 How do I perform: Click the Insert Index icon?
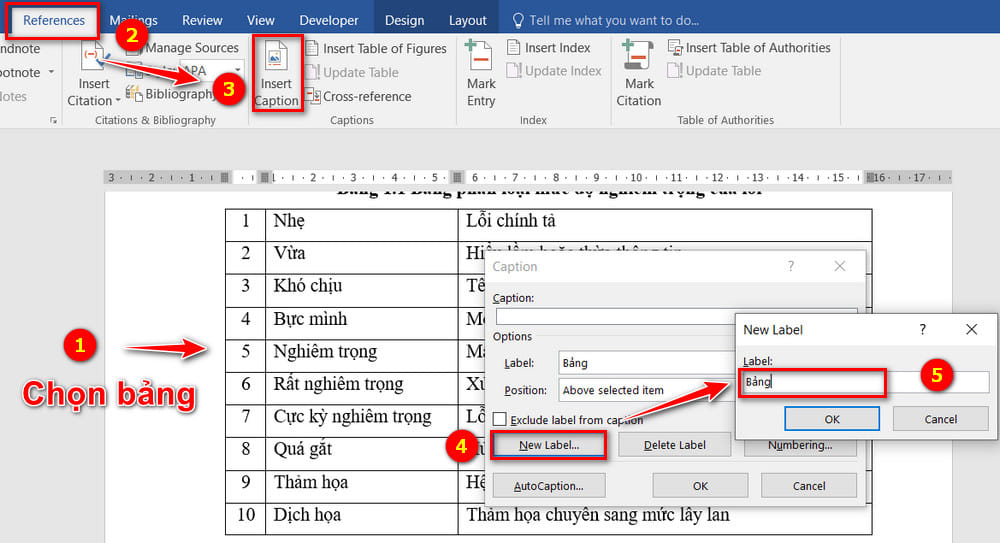pyautogui.click(x=513, y=47)
